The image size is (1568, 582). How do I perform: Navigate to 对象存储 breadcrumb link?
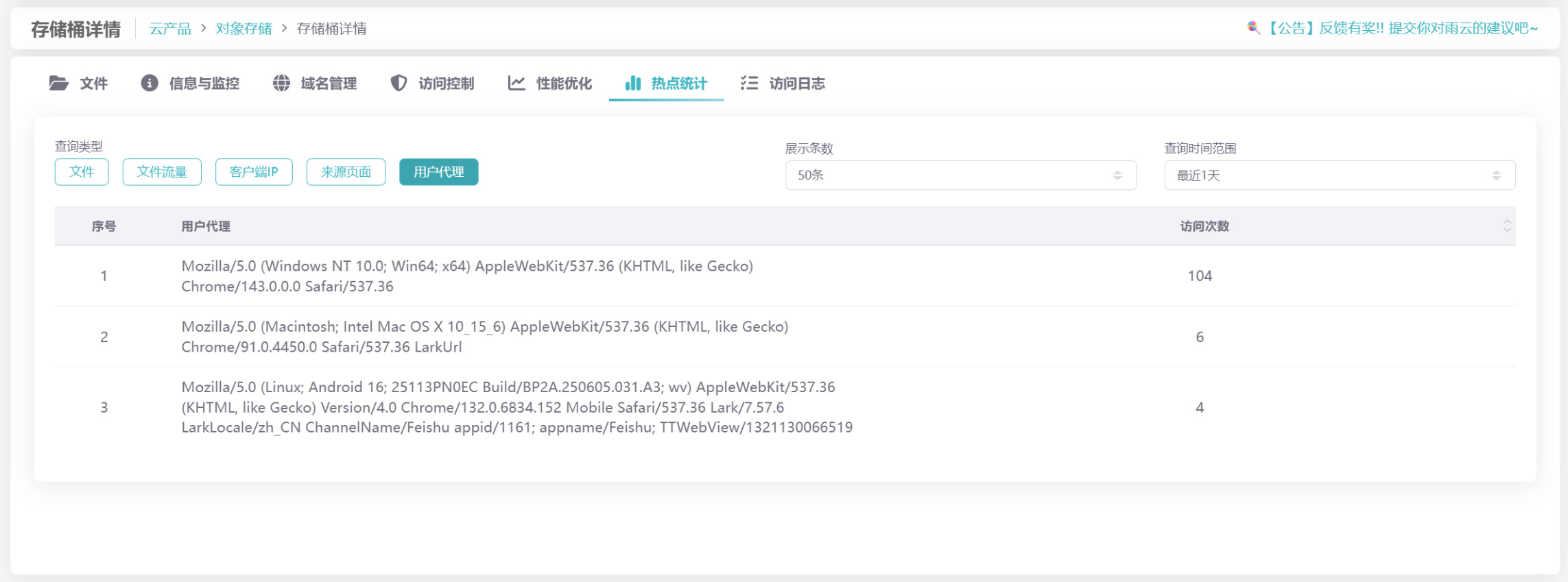point(243,29)
